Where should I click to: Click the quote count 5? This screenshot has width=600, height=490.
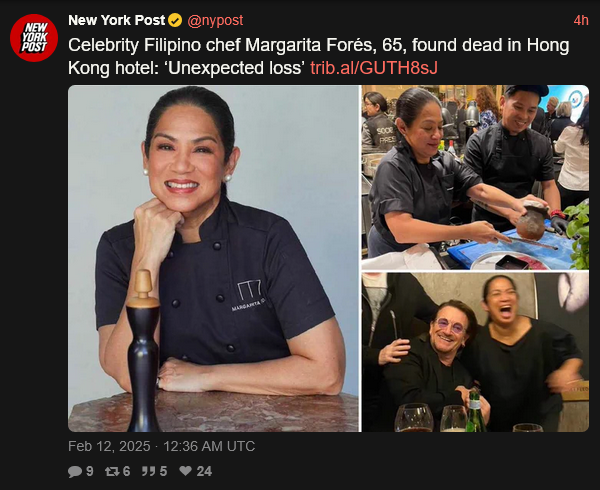pyautogui.click(x=163, y=471)
